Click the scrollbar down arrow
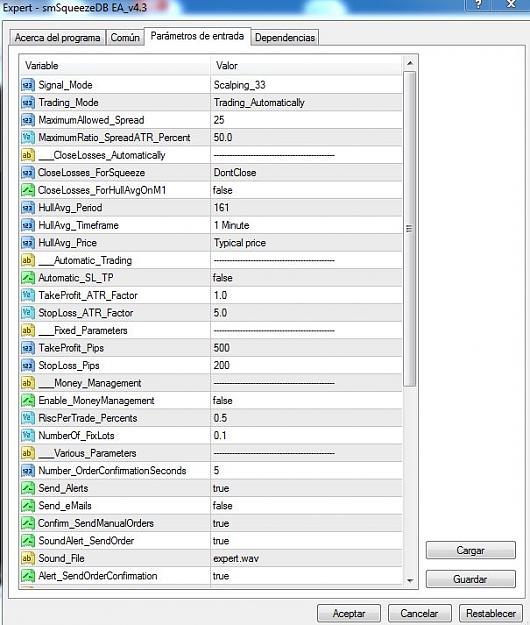This screenshot has width=530, height=625. click(410, 581)
